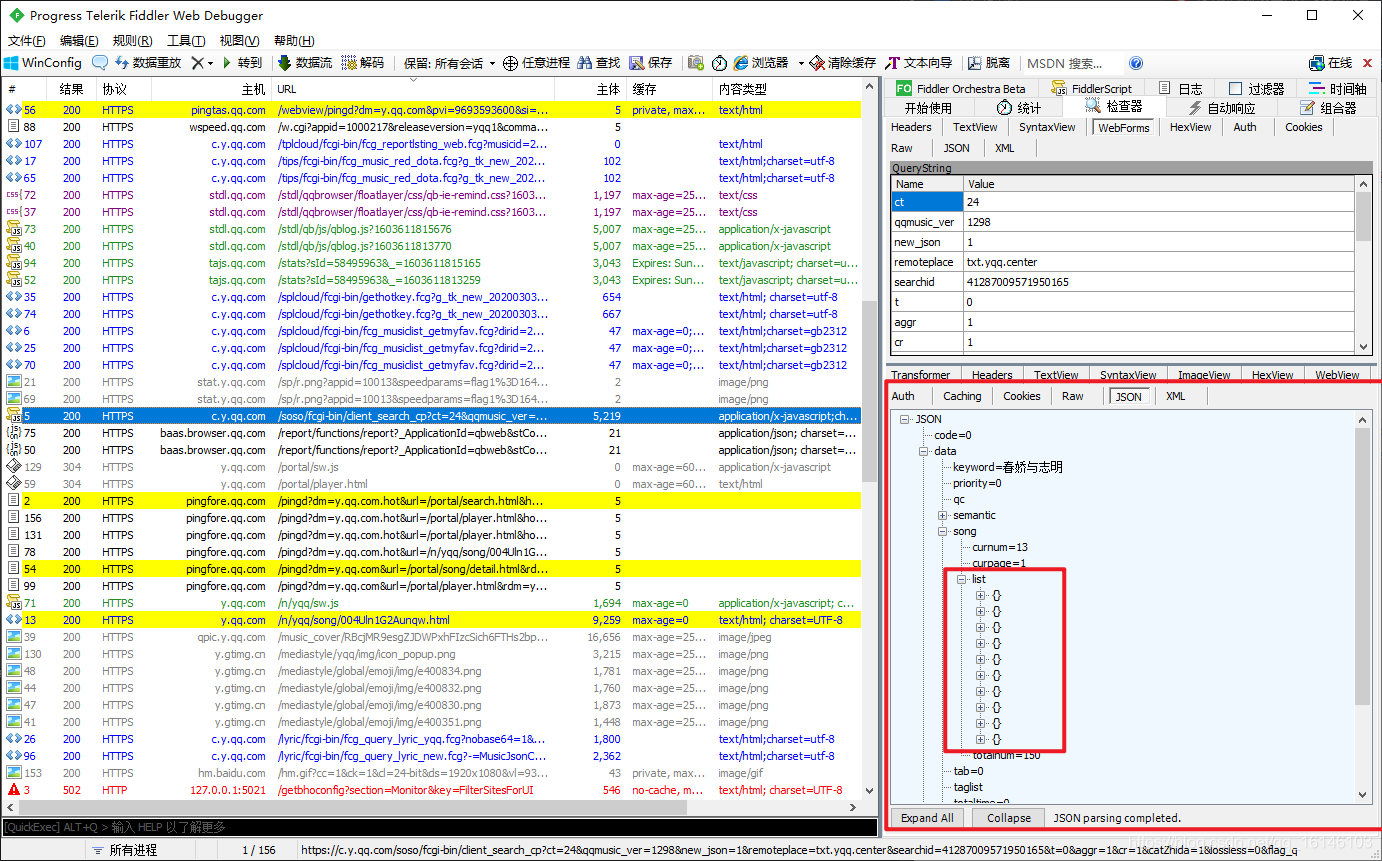The height and width of the screenshot is (861, 1382).
Task: Click the 数据重放 replay button
Action: pyautogui.click(x=148, y=63)
